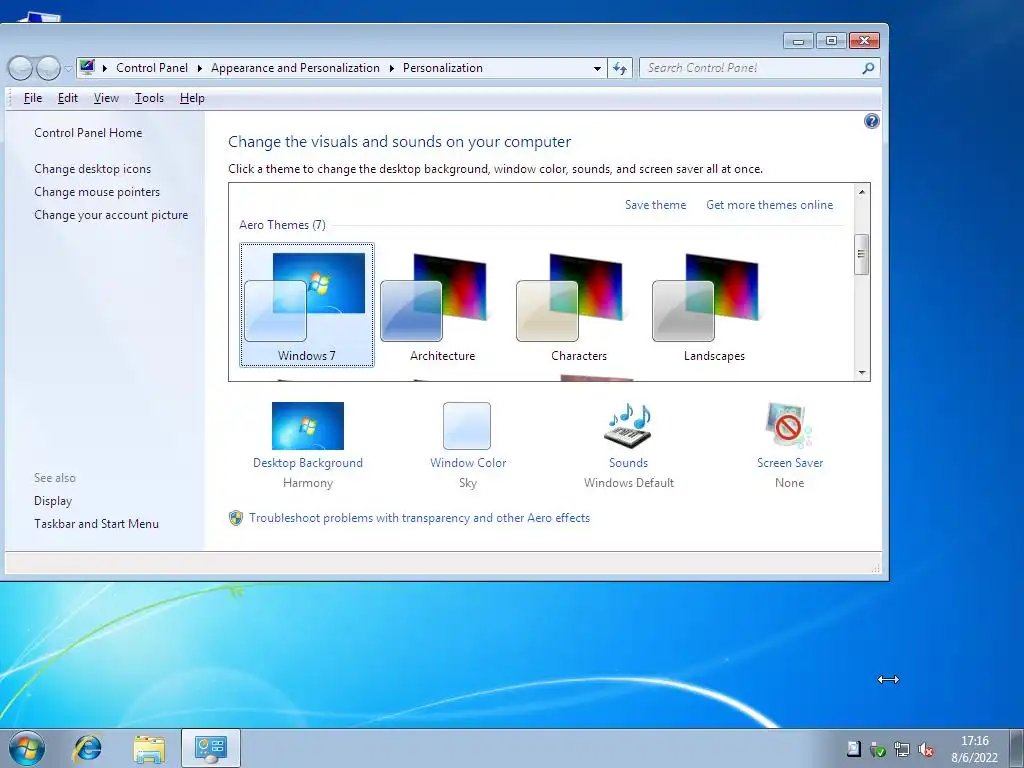The image size is (1024, 768).
Task: Click the green-check security tray icon
Action: click(878, 749)
